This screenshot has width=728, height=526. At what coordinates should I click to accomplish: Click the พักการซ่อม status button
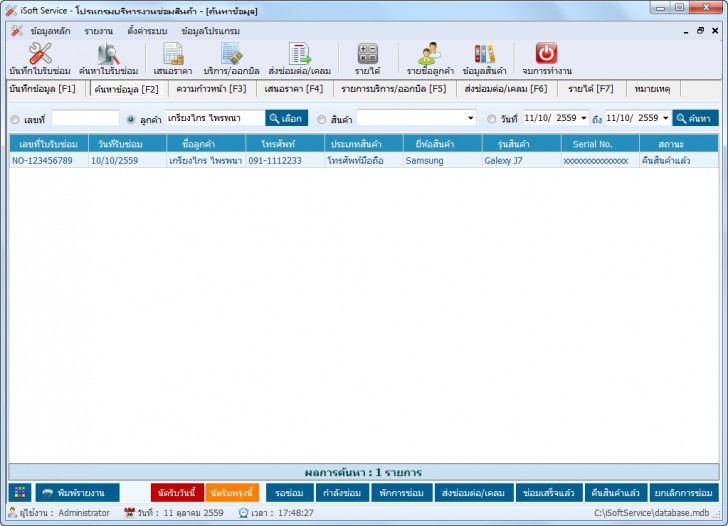tap(402, 493)
